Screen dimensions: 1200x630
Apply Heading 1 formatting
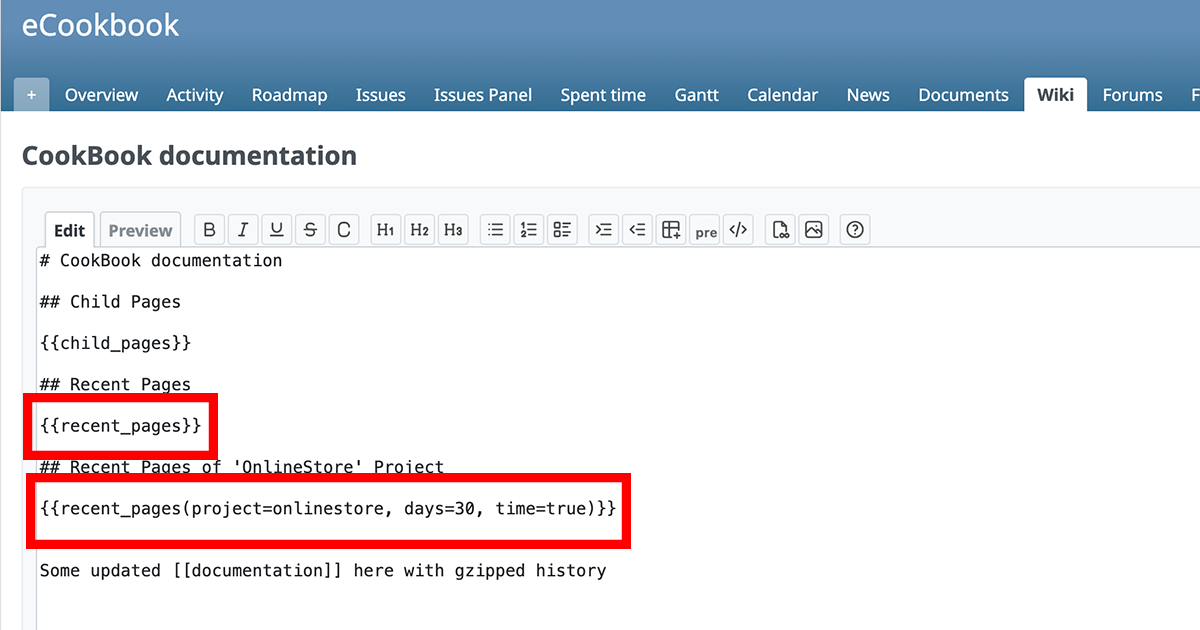(385, 229)
